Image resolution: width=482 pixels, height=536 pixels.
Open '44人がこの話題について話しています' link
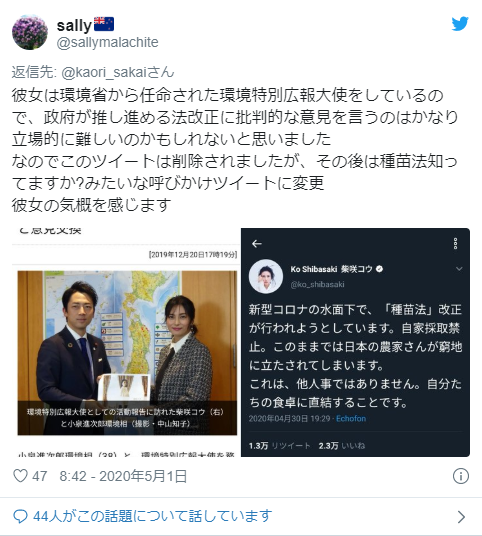click(x=153, y=516)
